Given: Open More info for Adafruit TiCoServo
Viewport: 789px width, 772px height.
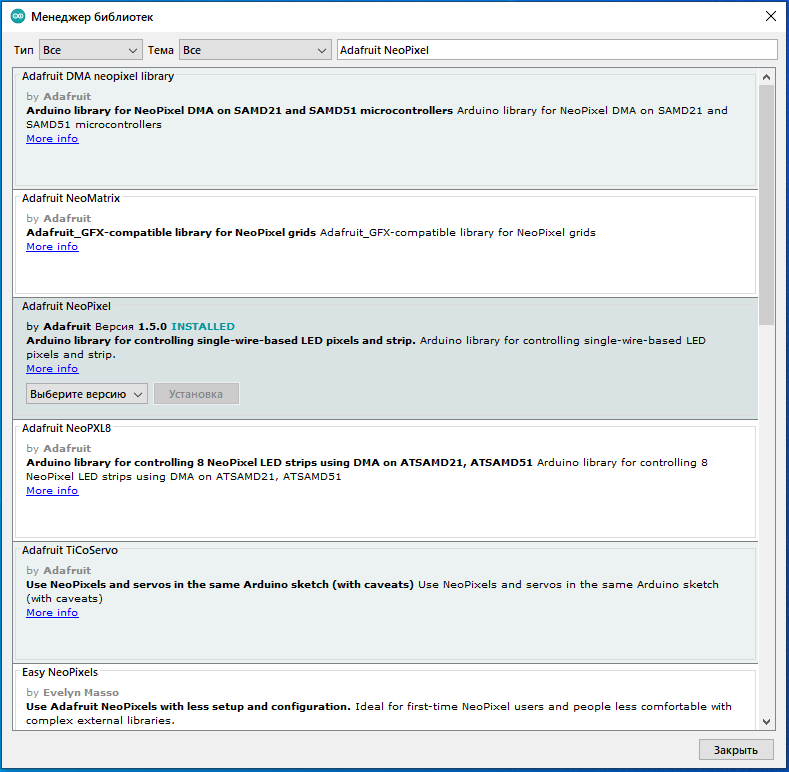Looking at the screenshot, I should (52, 613).
